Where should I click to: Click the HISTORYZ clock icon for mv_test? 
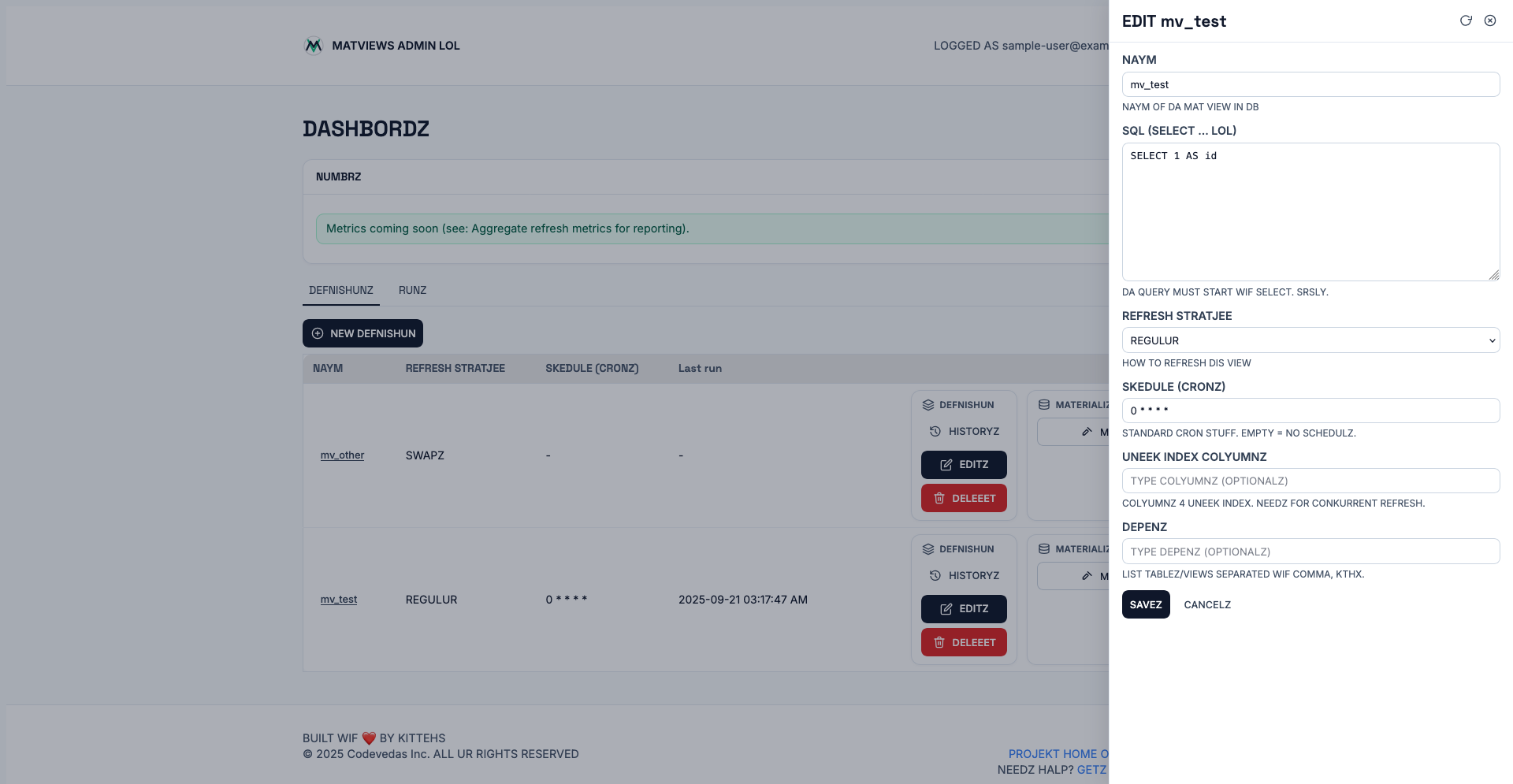(x=935, y=575)
